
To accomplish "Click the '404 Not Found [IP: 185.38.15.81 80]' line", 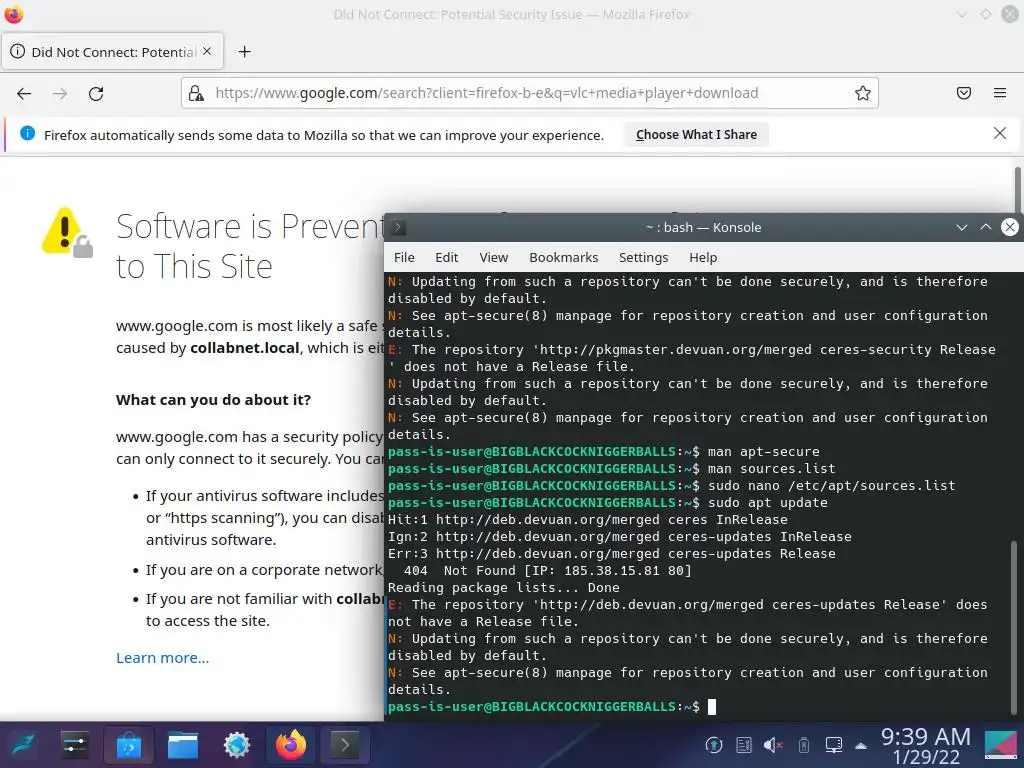I will 547,571.
